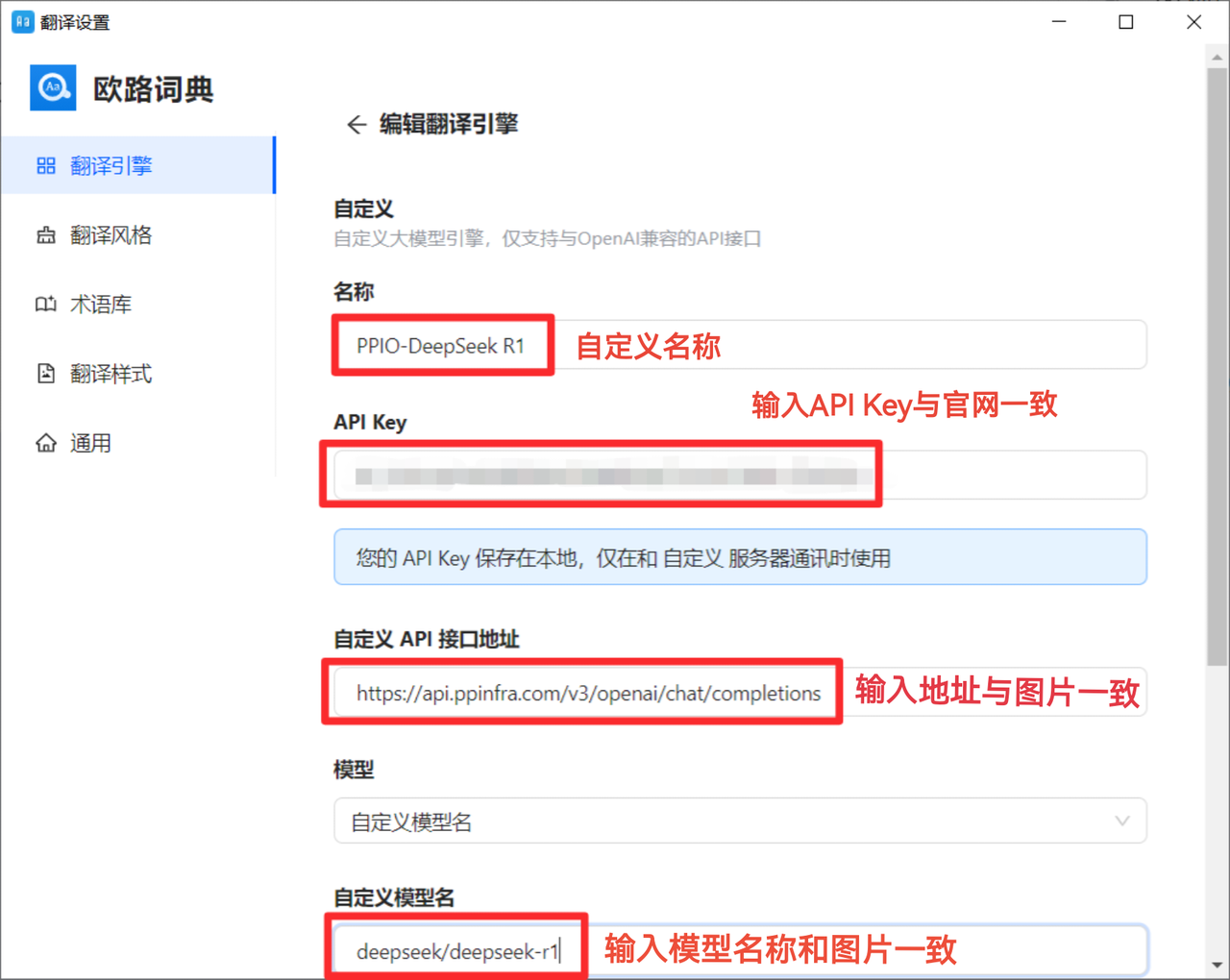Click the scrollbar down arrow

pyautogui.click(x=1218, y=965)
